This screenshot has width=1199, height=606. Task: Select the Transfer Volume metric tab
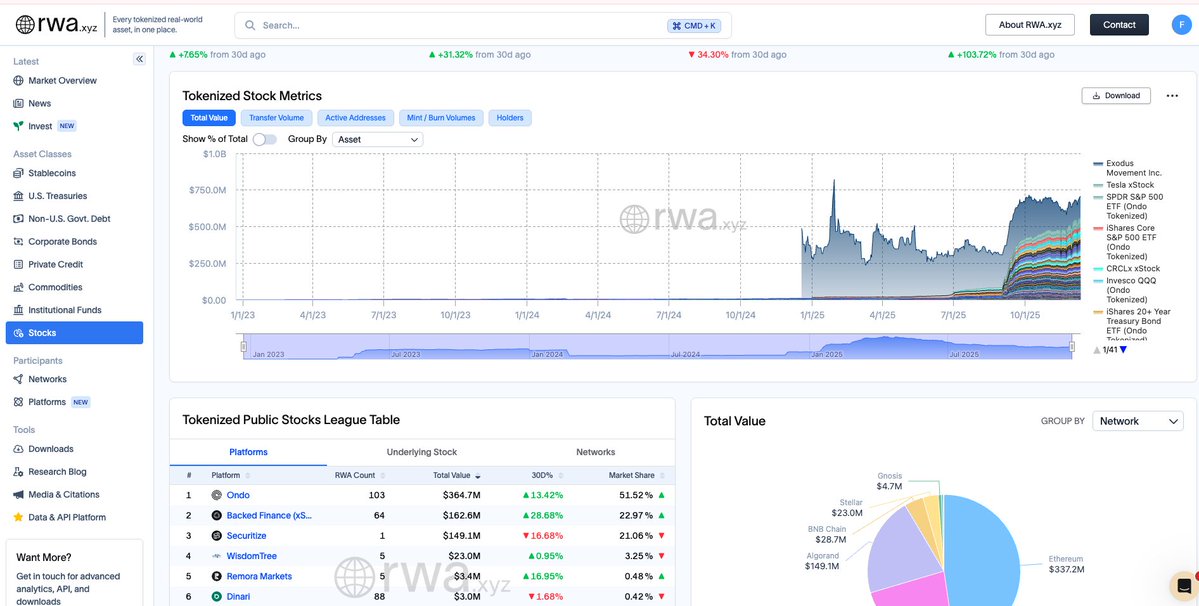(277, 118)
